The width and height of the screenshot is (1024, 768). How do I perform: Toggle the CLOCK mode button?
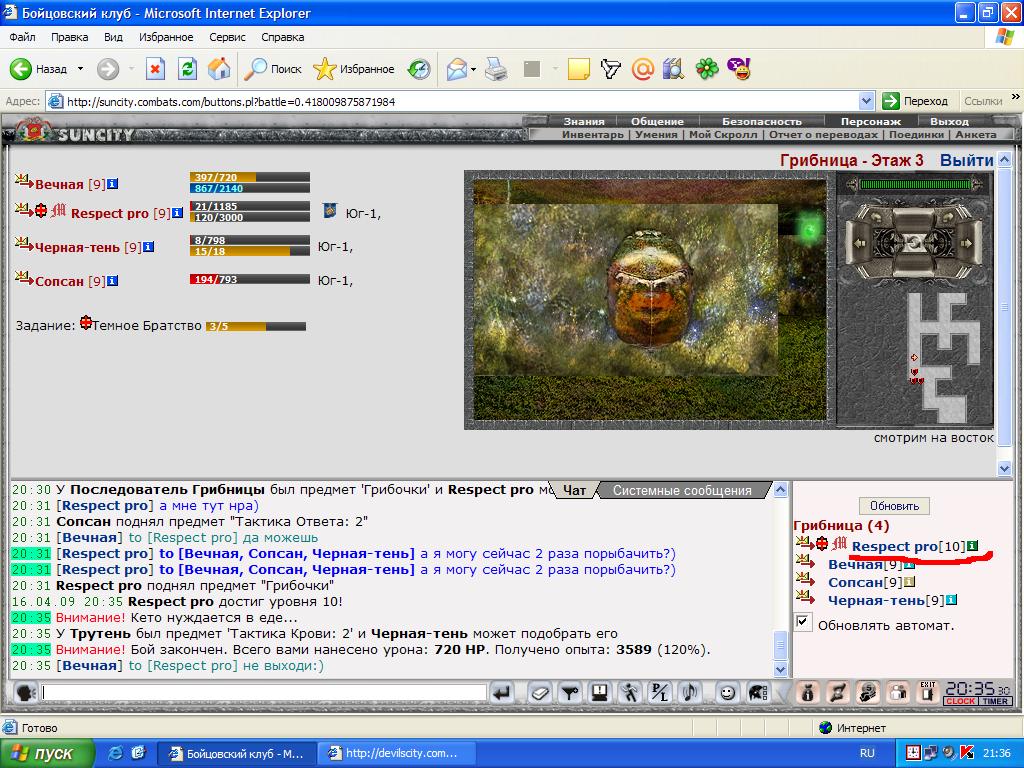pyautogui.click(x=960, y=701)
